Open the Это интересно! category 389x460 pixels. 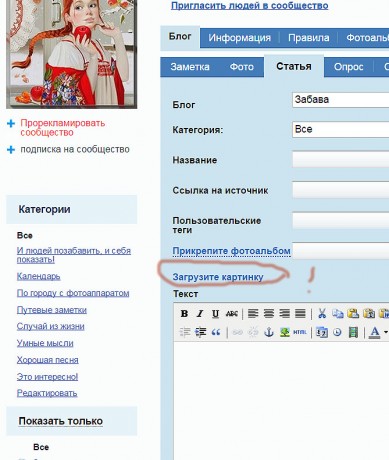point(47,377)
